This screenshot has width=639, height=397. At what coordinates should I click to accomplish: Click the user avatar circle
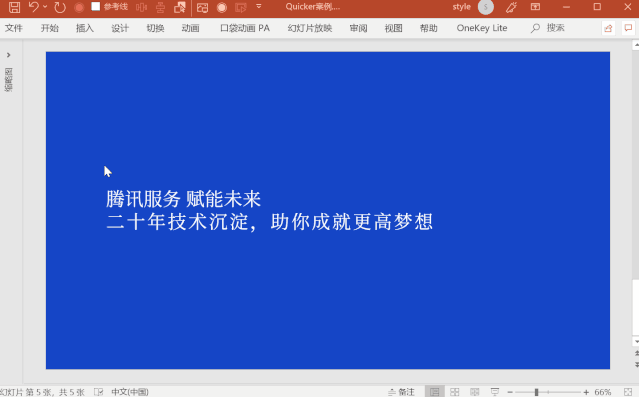click(x=486, y=7)
